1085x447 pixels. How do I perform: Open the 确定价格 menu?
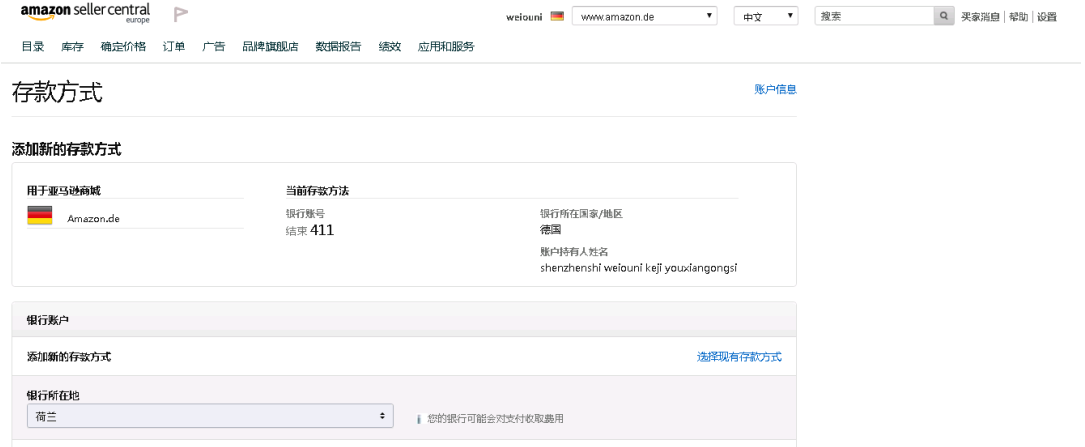(123, 46)
